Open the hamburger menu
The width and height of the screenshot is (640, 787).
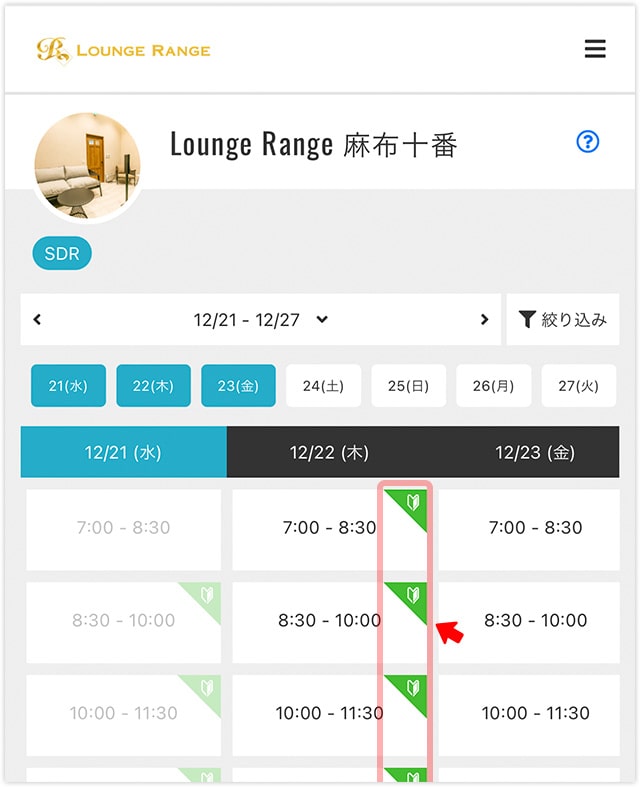pyautogui.click(x=595, y=49)
